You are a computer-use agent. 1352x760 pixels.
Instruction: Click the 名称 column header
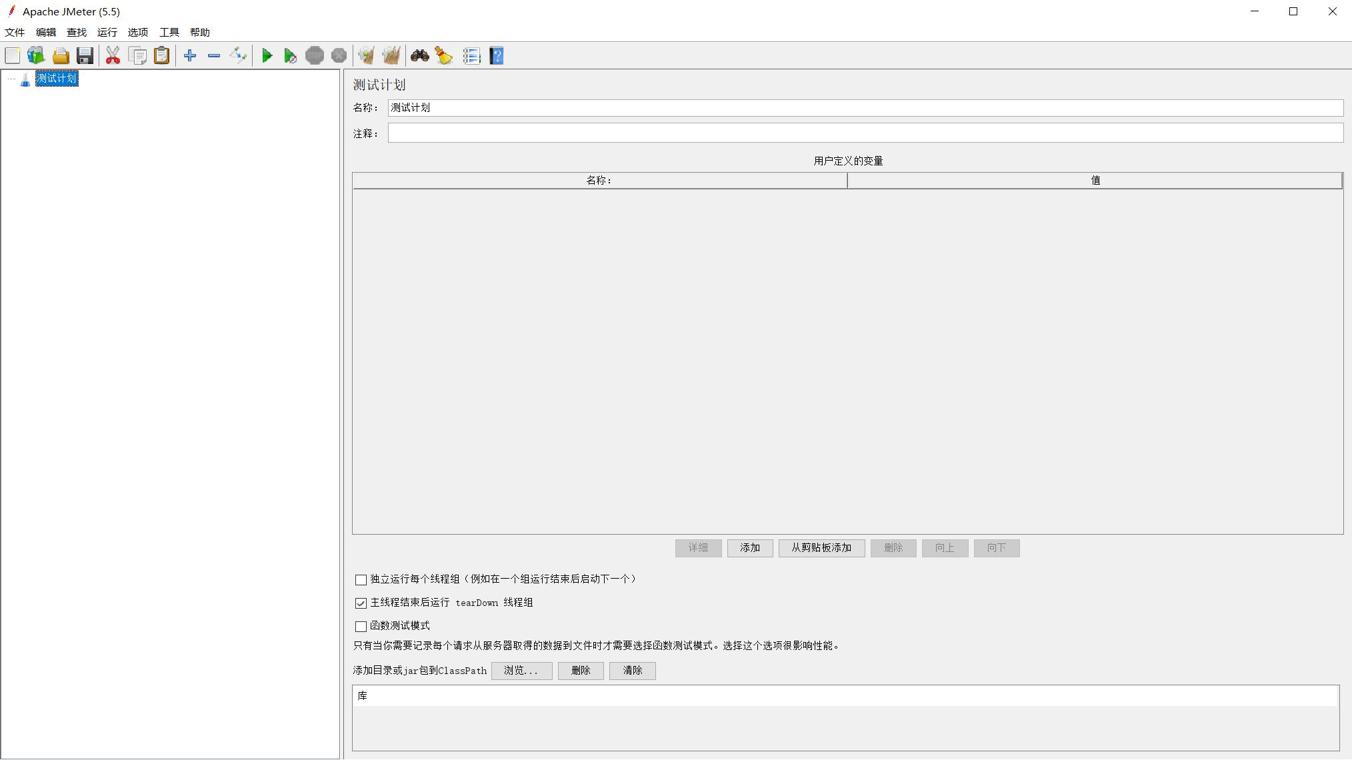coord(599,180)
